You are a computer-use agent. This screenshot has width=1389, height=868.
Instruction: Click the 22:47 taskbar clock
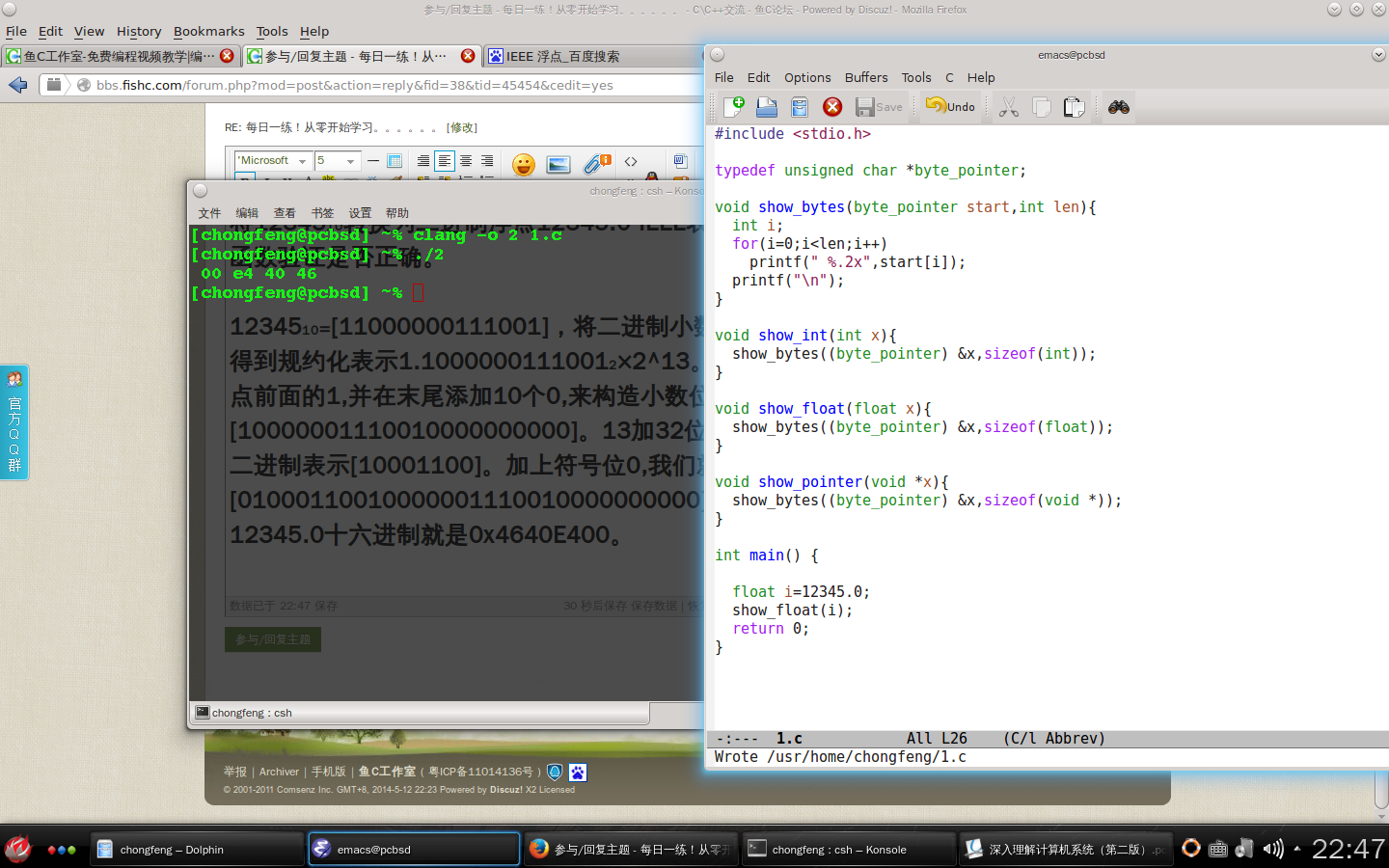pos(1348,849)
